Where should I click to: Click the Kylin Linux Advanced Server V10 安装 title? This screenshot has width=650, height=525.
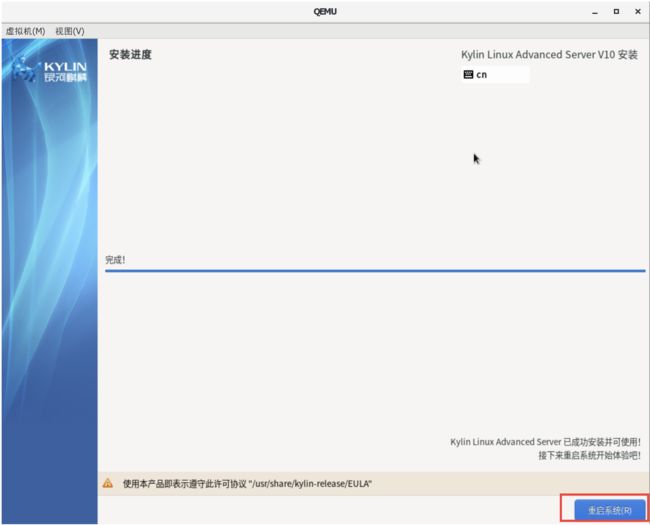pos(549,55)
